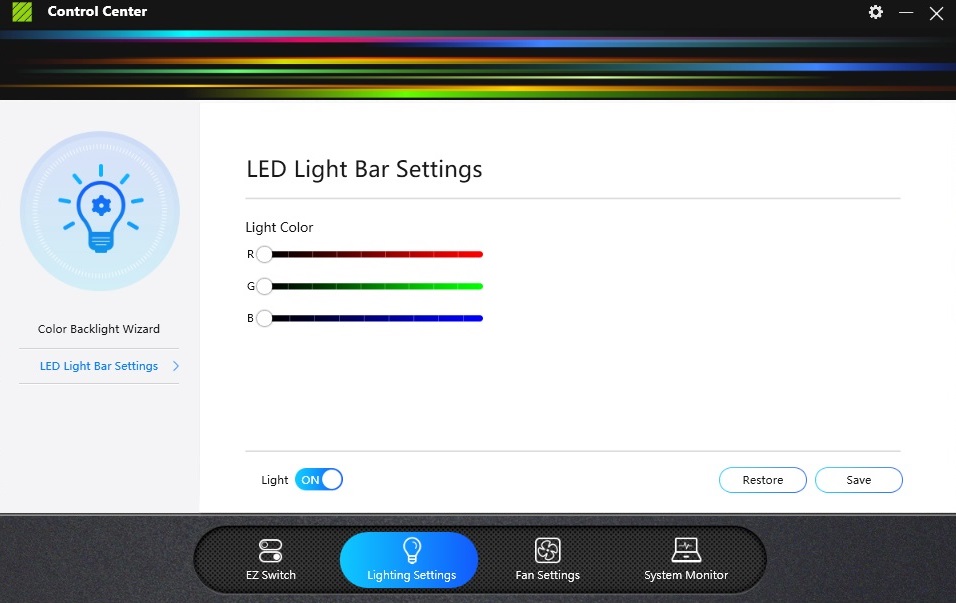The height and width of the screenshot is (603, 956).
Task: Click the blue B slider handle
Action: [x=264, y=318]
